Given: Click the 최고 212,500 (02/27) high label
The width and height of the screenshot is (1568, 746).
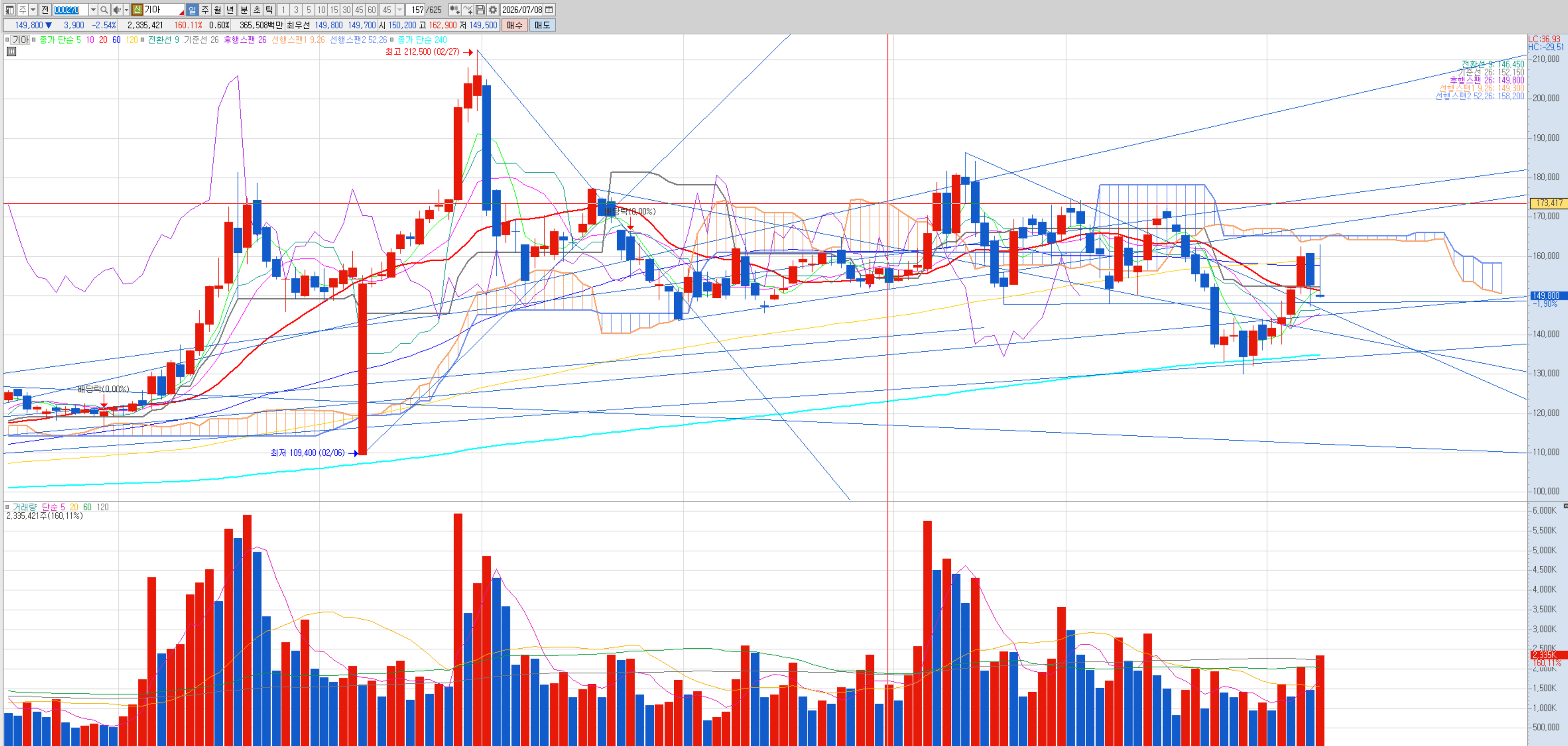Looking at the screenshot, I should click(x=423, y=52).
